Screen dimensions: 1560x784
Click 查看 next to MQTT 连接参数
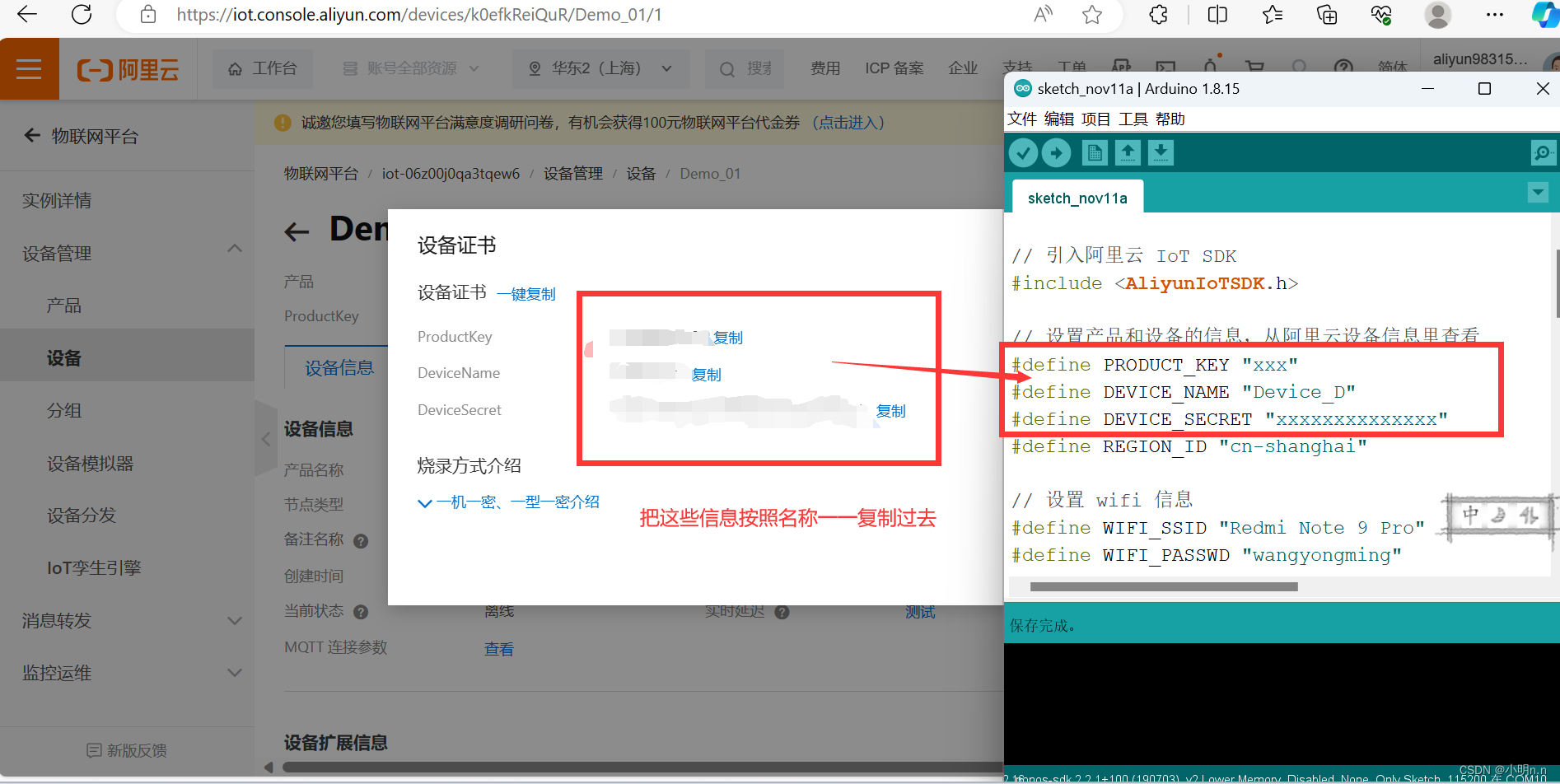tap(499, 649)
